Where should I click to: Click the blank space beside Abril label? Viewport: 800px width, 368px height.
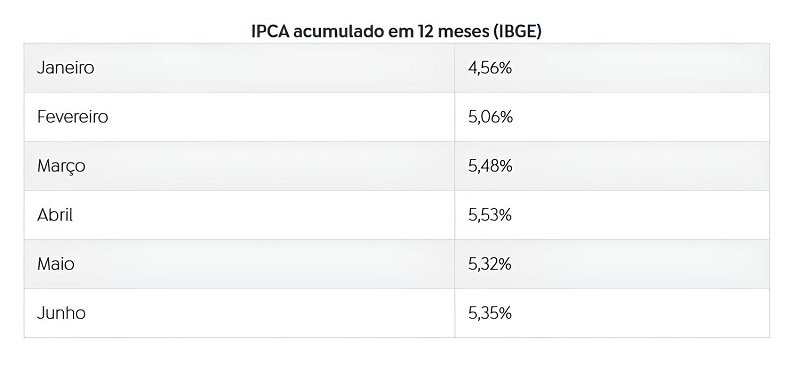tap(263, 215)
